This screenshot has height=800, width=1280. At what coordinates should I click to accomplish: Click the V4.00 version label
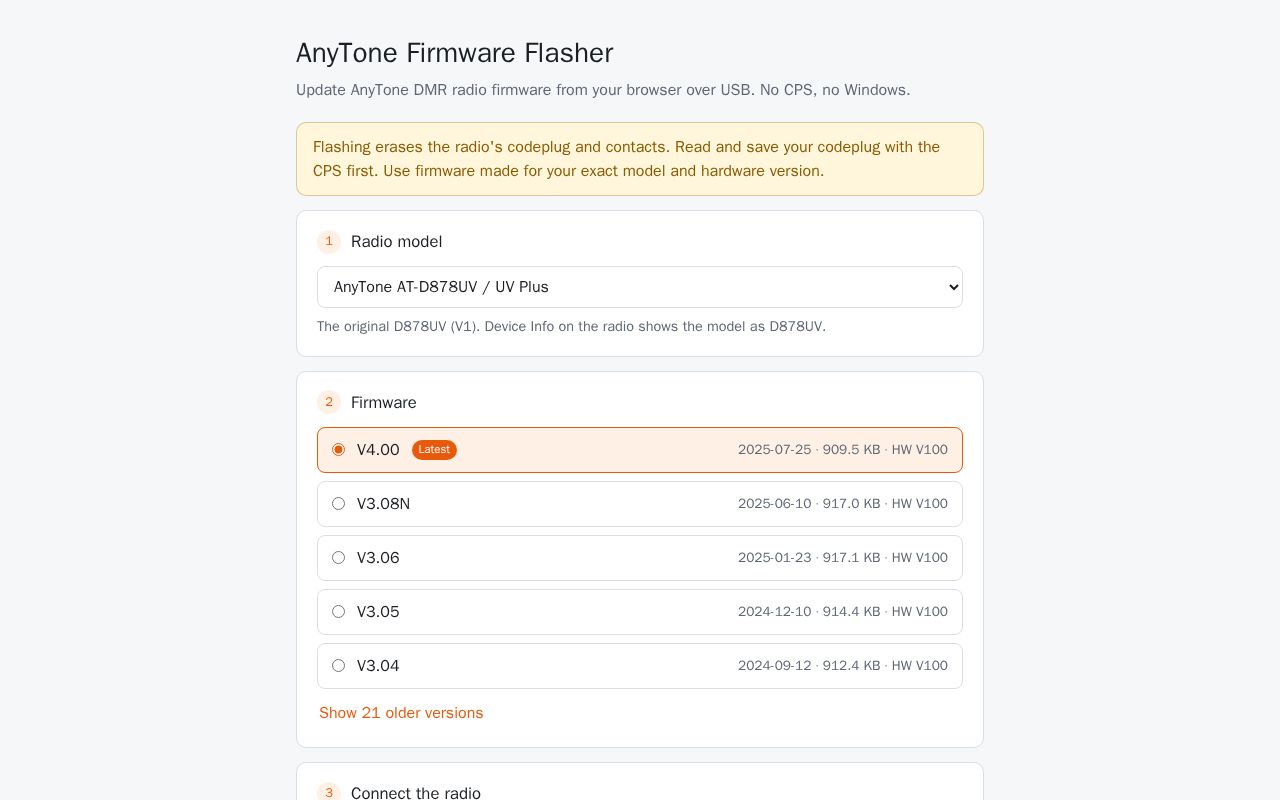378,450
